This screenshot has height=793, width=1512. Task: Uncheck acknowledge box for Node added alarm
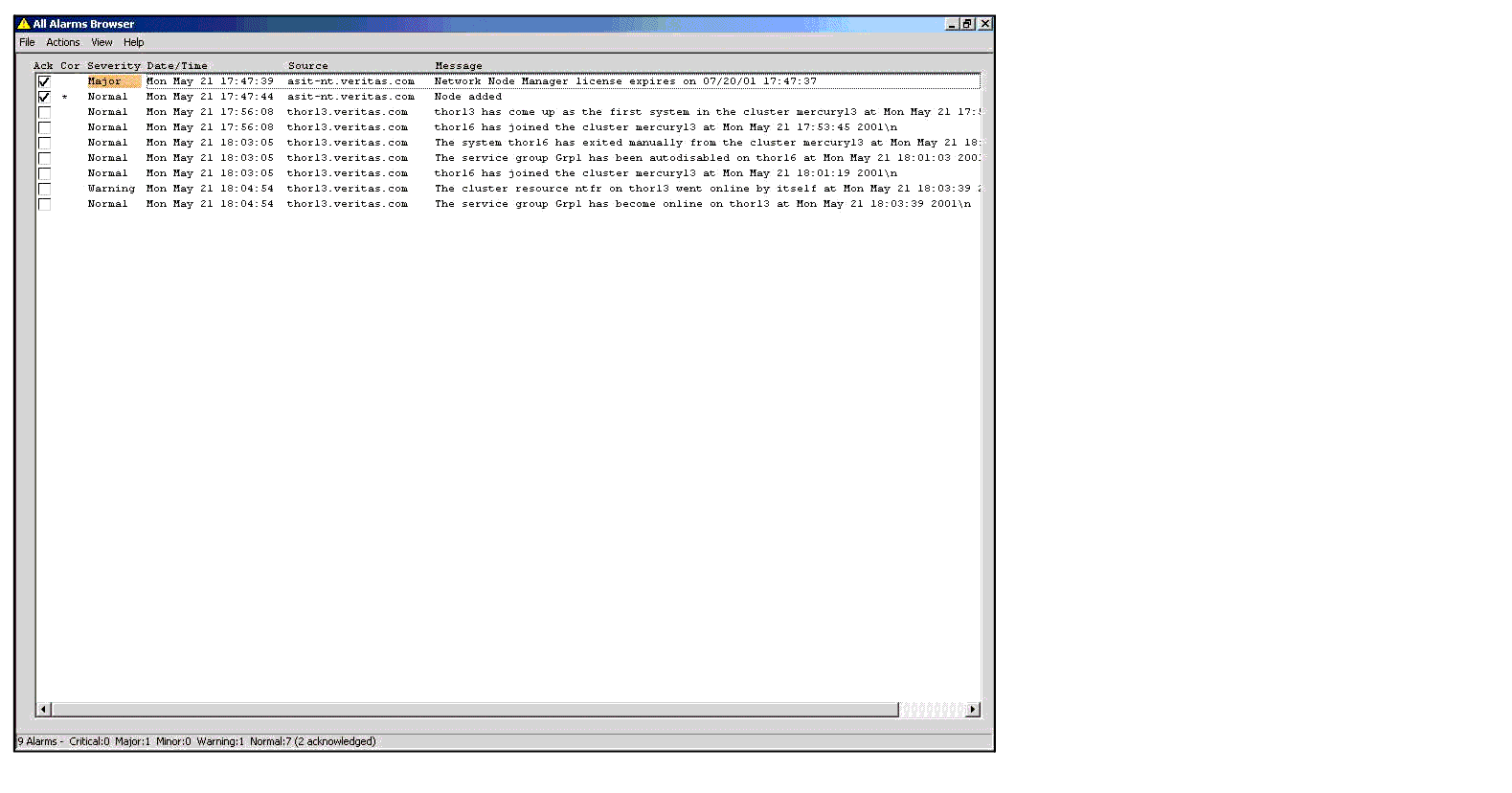pyautogui.click(x=44, y=97)
